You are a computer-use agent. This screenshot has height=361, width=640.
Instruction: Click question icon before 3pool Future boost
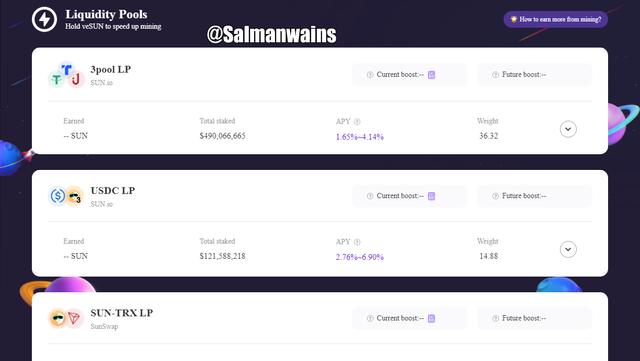coord(496,75)
